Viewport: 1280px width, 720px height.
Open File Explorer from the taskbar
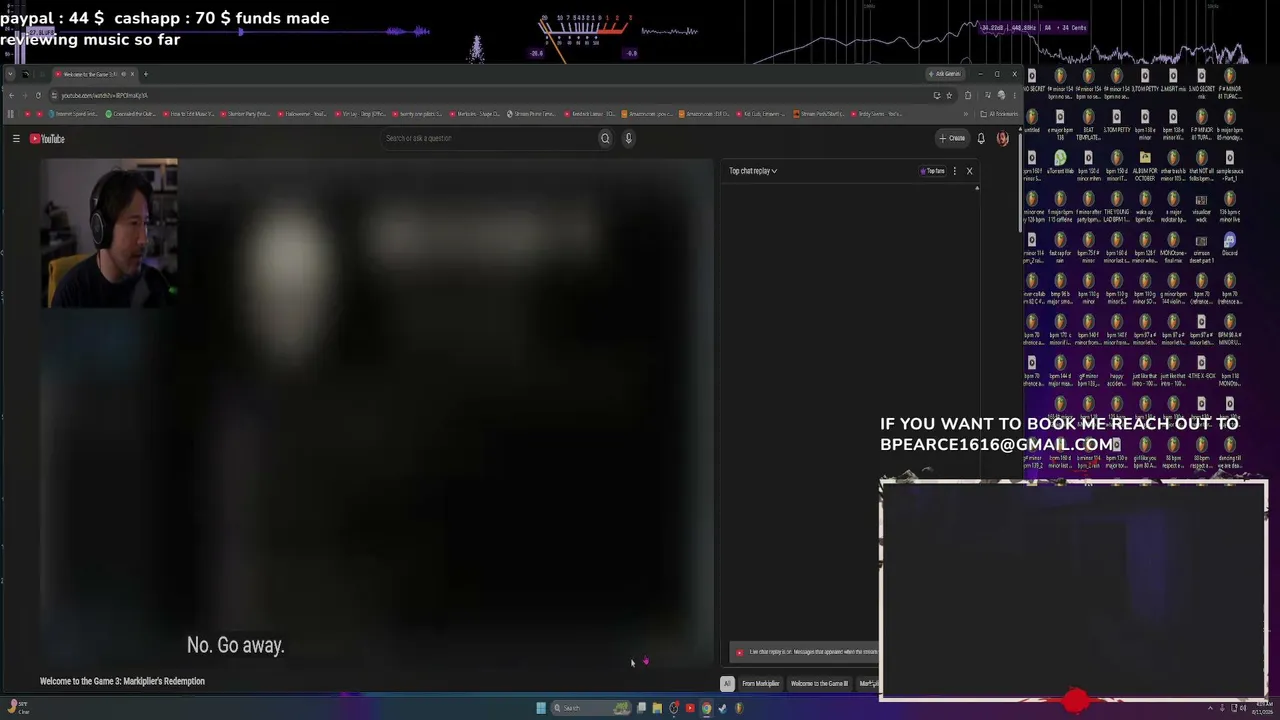657,708
